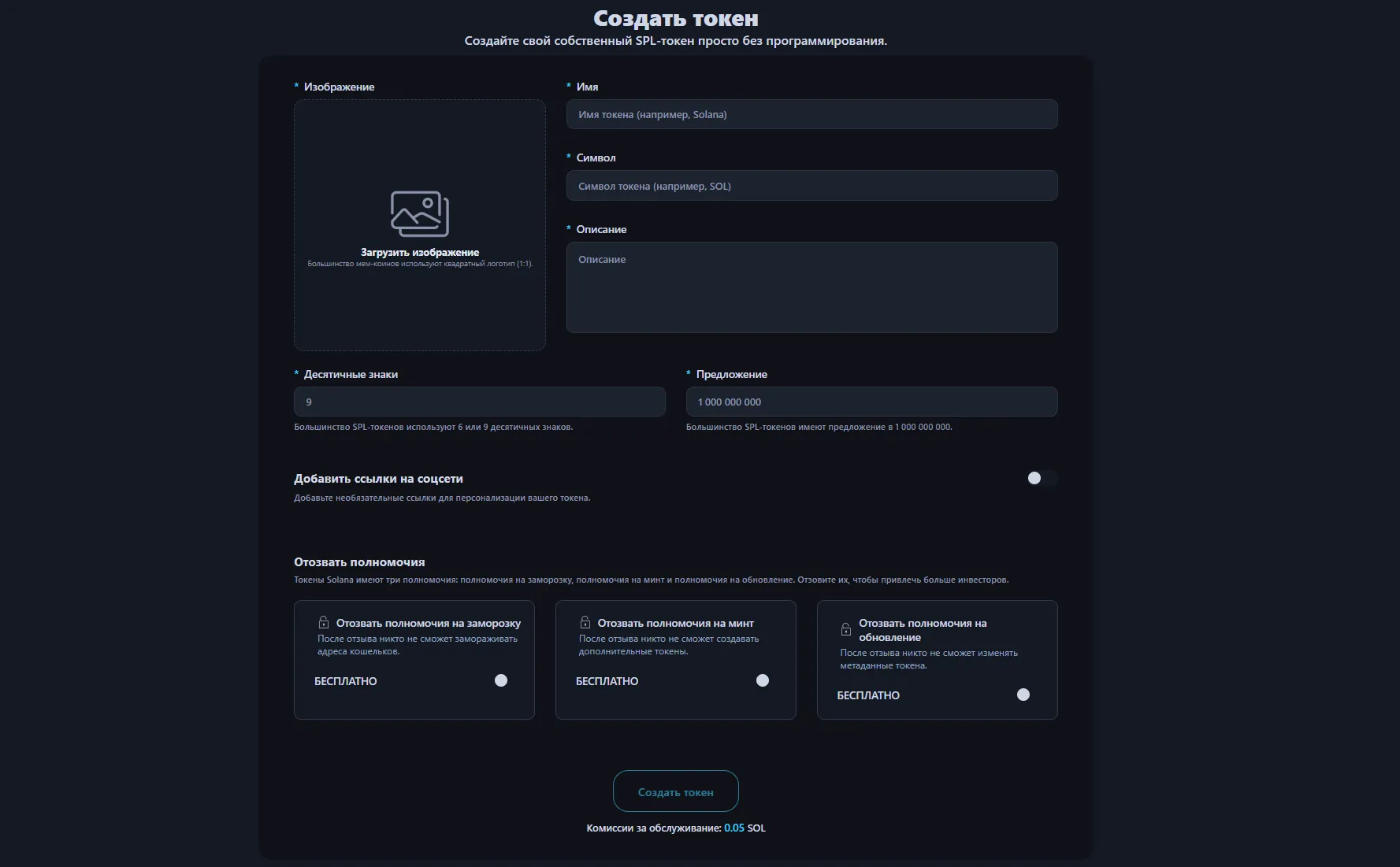This screenshot has height=867, width=1400.
Task: Toggle revoke update authority on
Action: 1023,695
